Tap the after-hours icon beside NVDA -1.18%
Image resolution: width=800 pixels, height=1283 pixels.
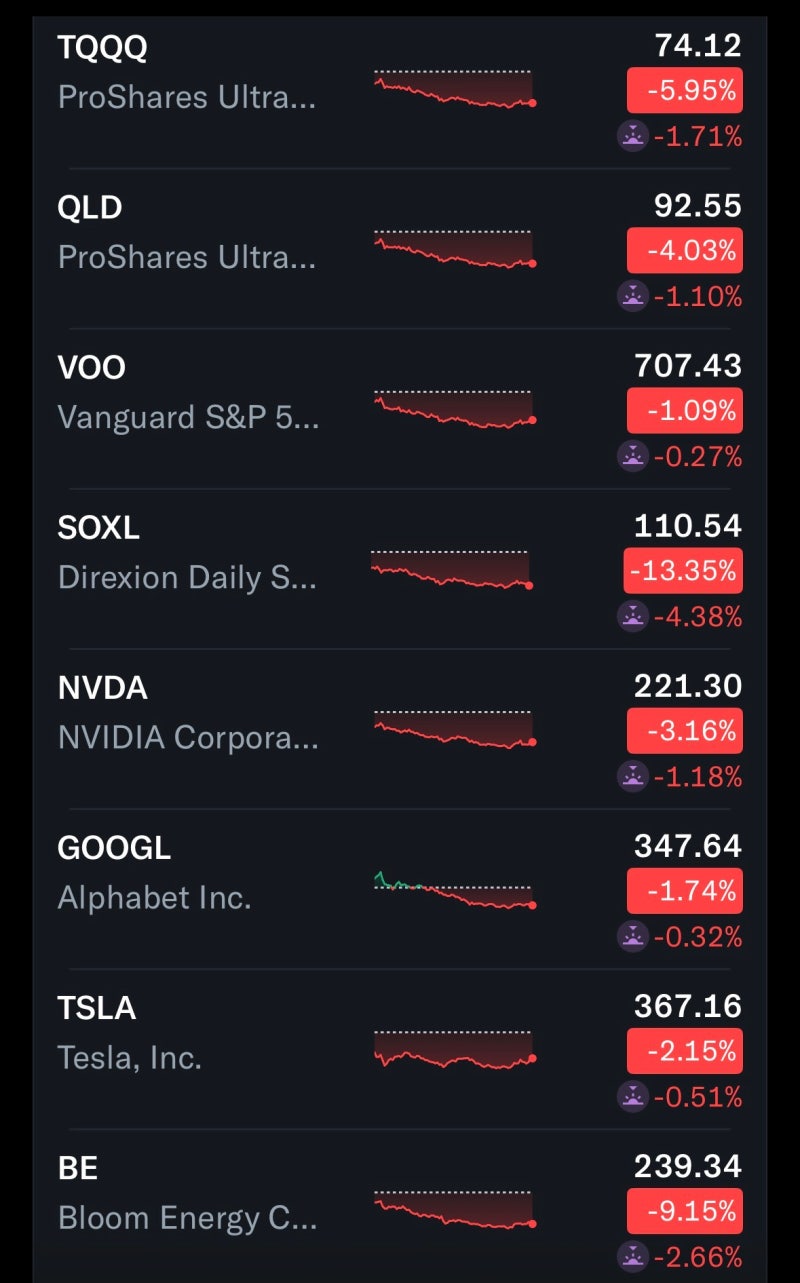tap(633, 776)
